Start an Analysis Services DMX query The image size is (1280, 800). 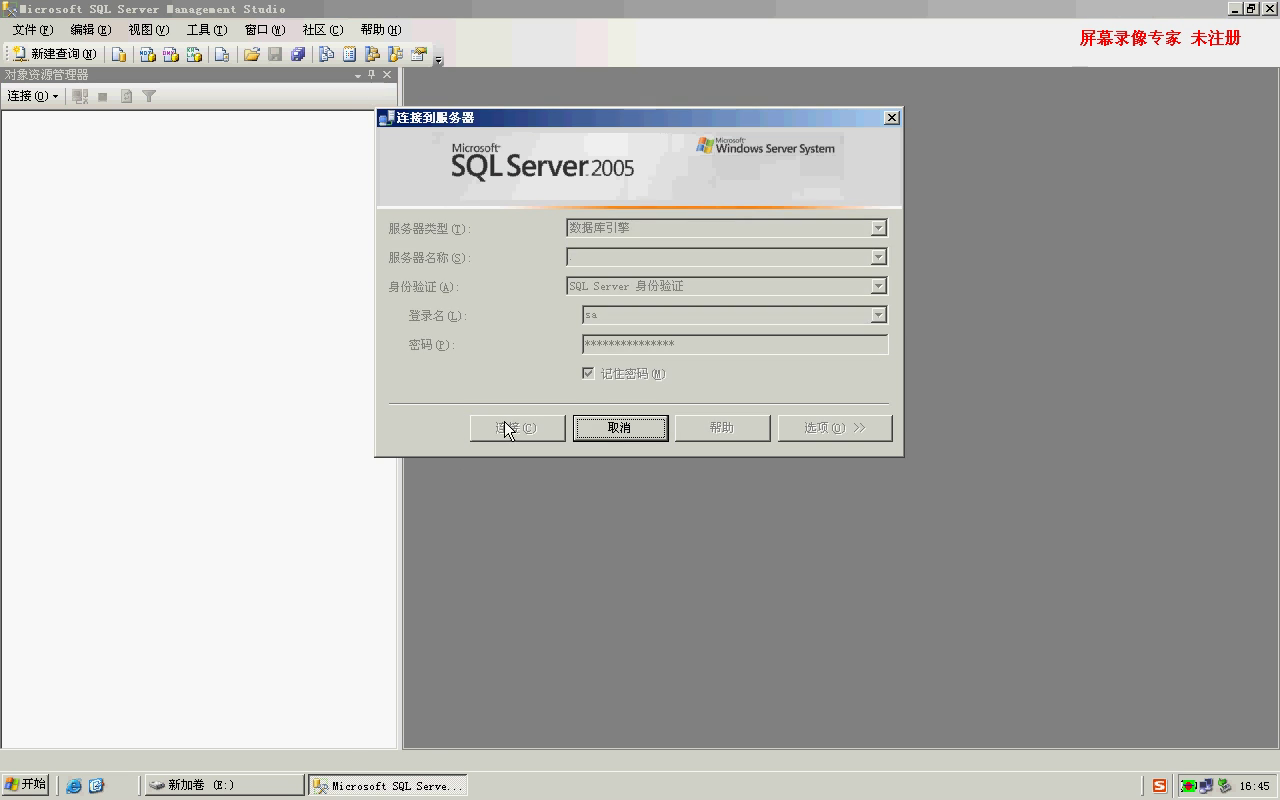point(170,54)
